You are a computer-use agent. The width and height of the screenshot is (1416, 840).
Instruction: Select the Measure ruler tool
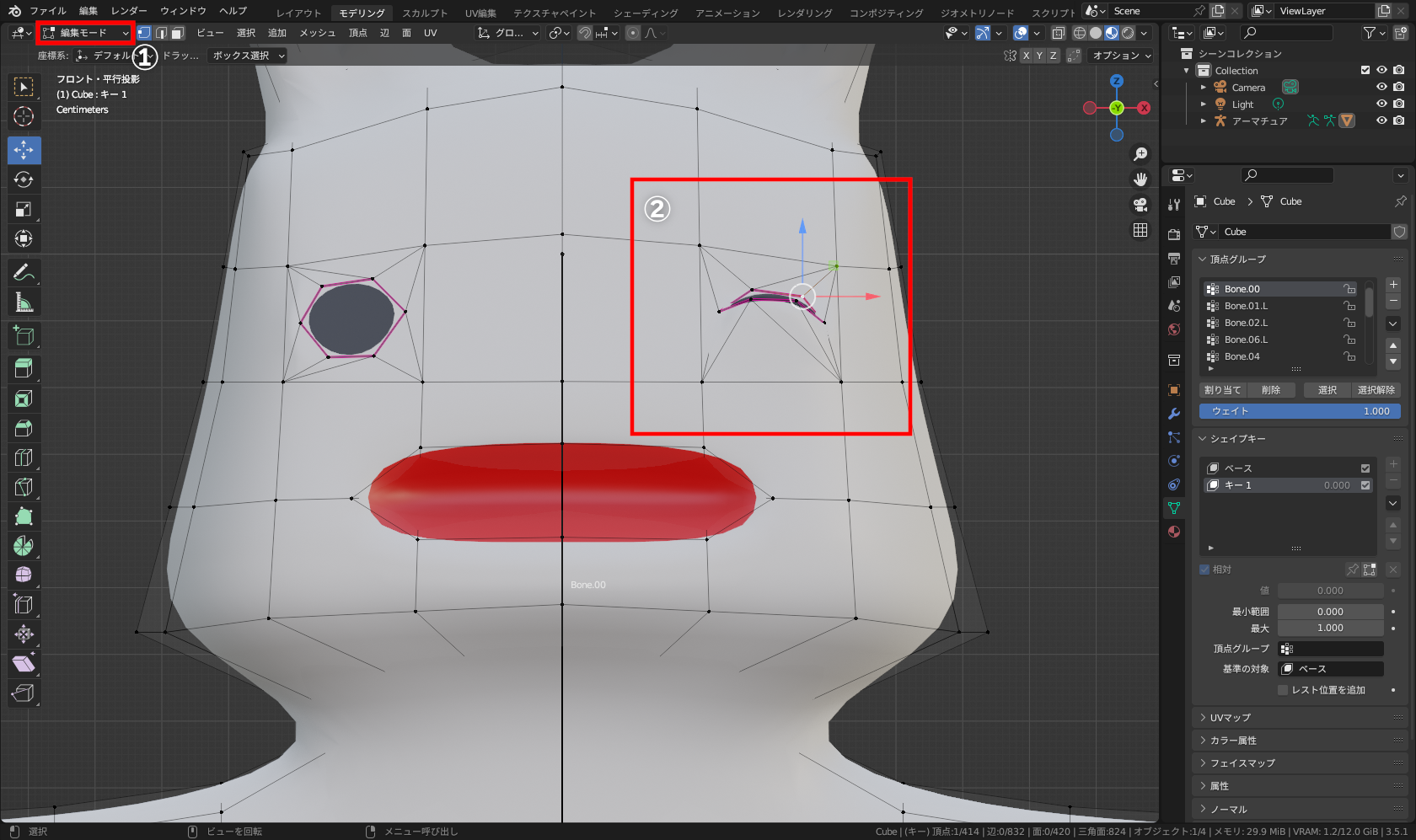(24, 302)
